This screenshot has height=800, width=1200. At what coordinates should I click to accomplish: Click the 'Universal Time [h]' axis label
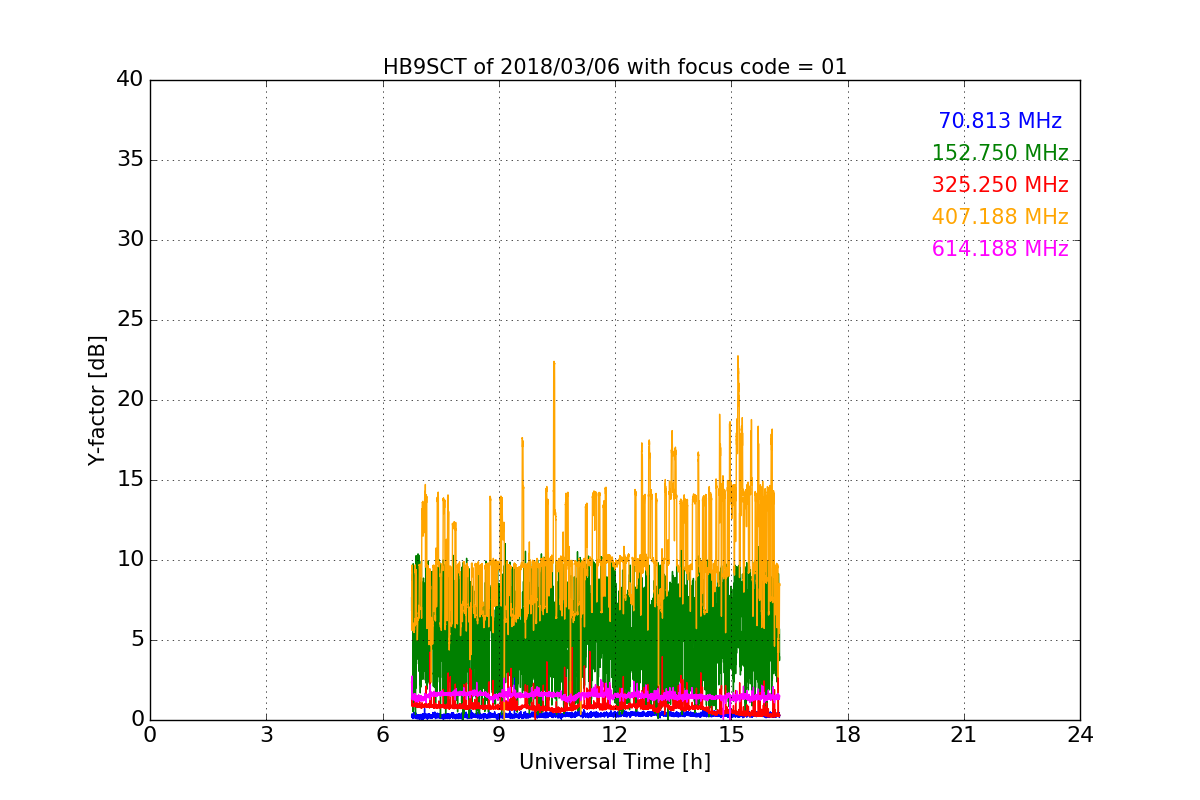point(615,762)
